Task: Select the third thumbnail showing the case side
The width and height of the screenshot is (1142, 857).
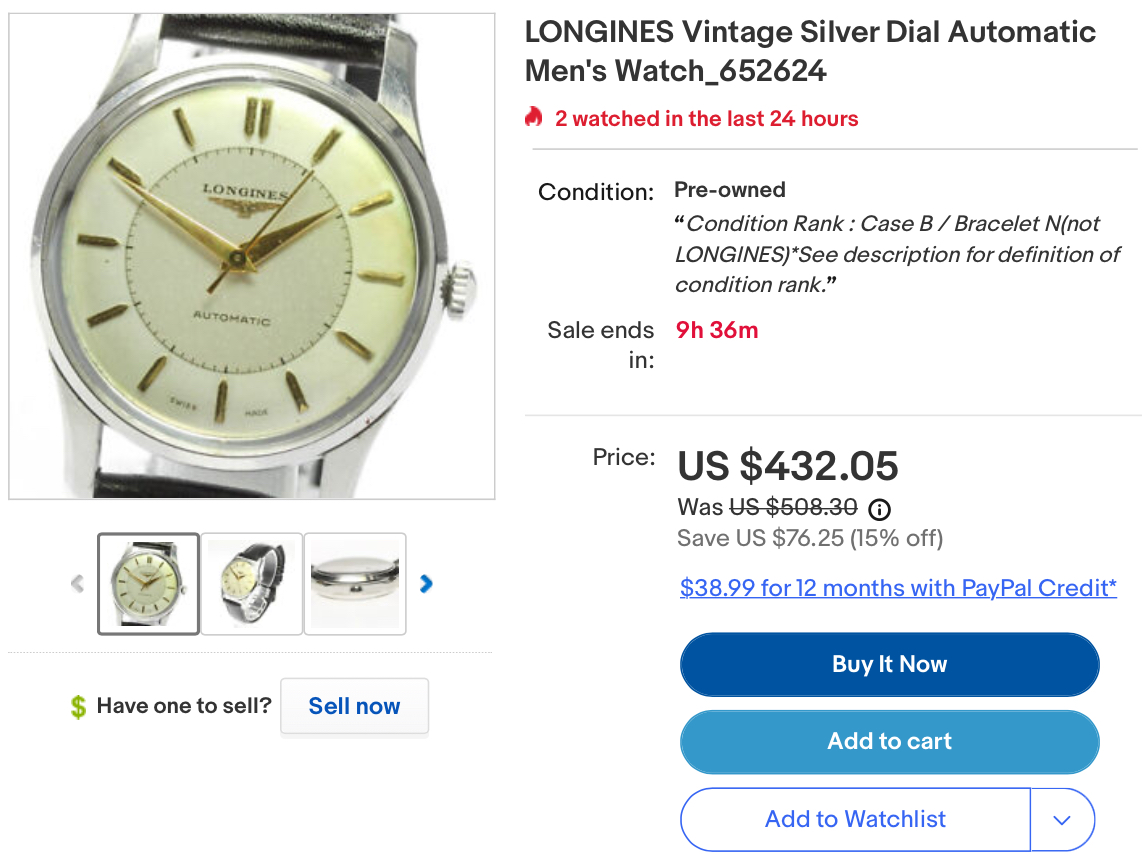Action: (x=355, y=584)
